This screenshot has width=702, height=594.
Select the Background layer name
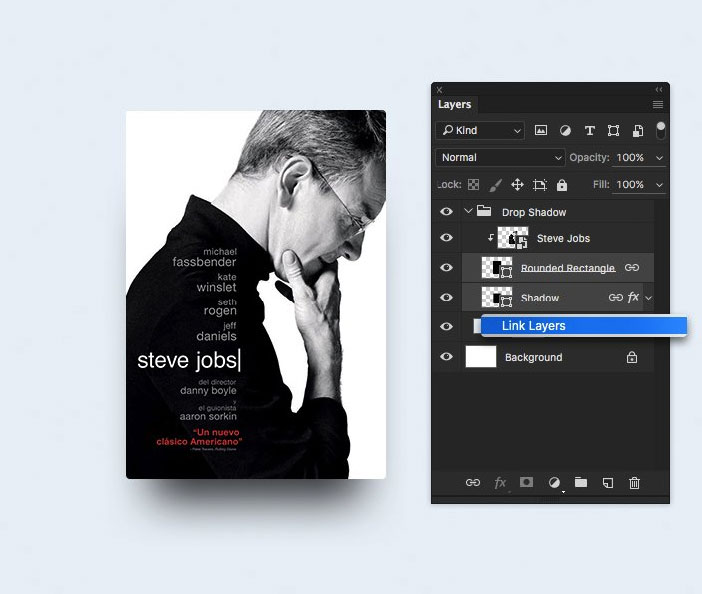(534, 357)
